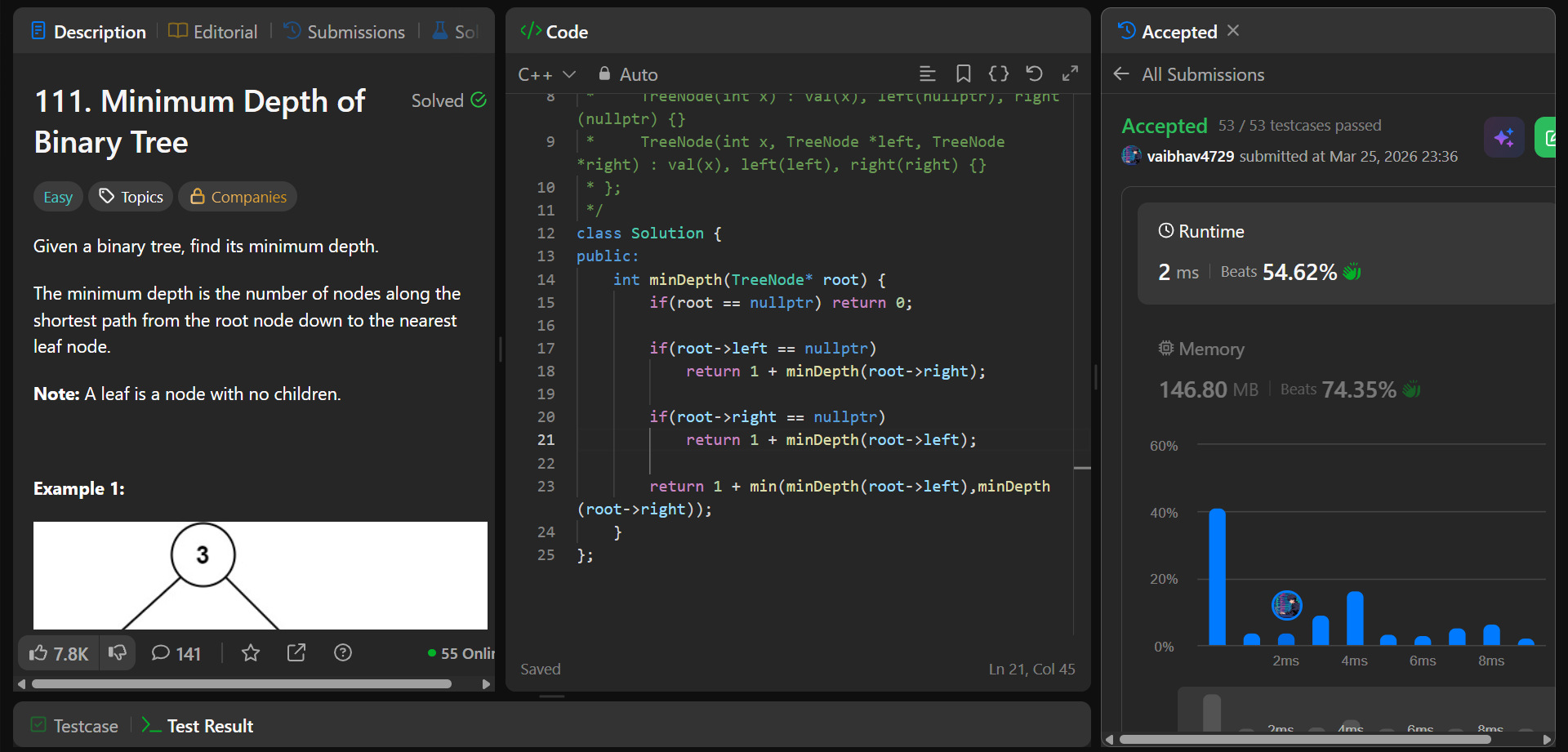Click the purple AI sparkle analyze button
This screenshot has height=752, width=1568.
pos(1503,137)
